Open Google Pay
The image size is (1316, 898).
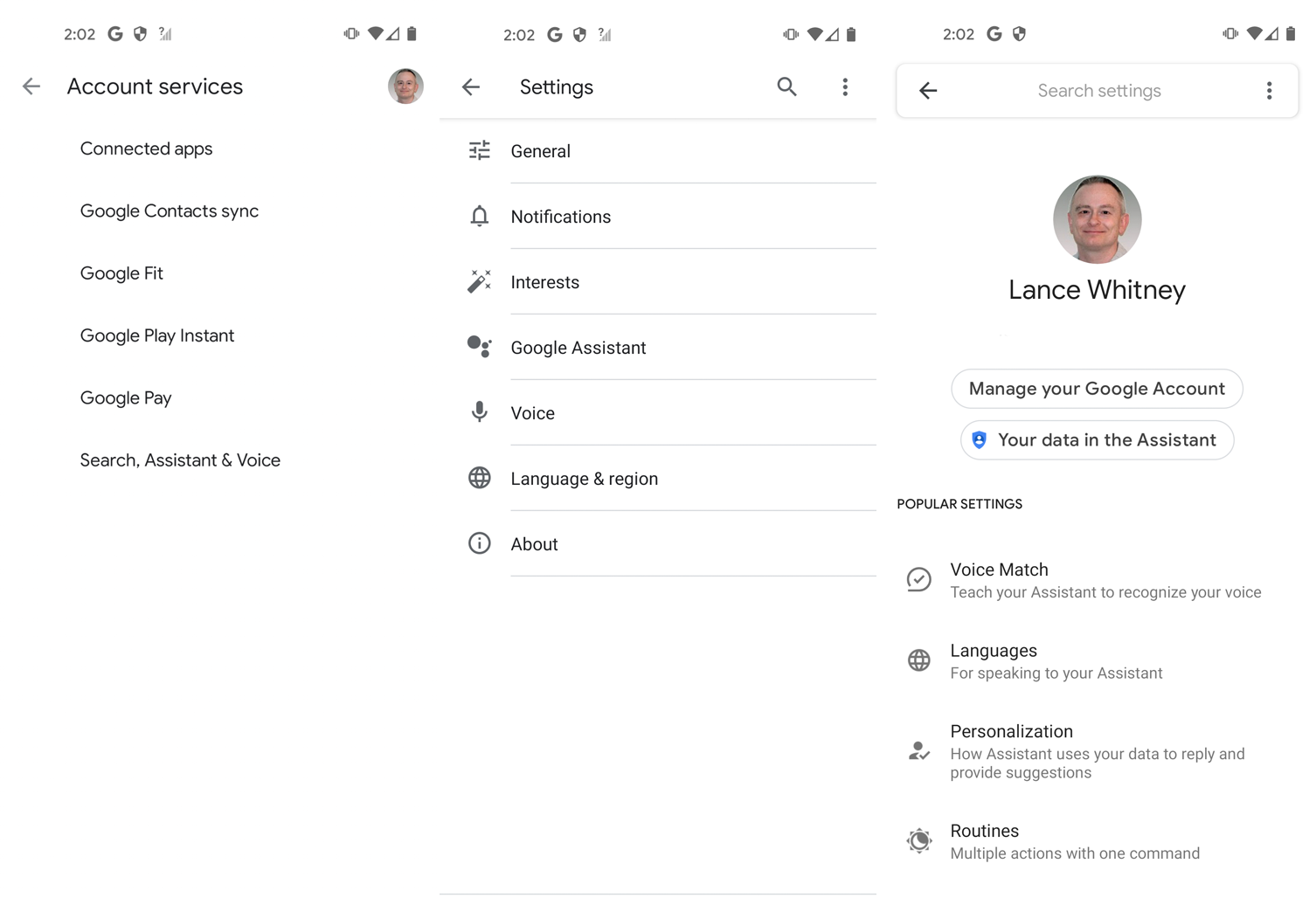(126, 397)
